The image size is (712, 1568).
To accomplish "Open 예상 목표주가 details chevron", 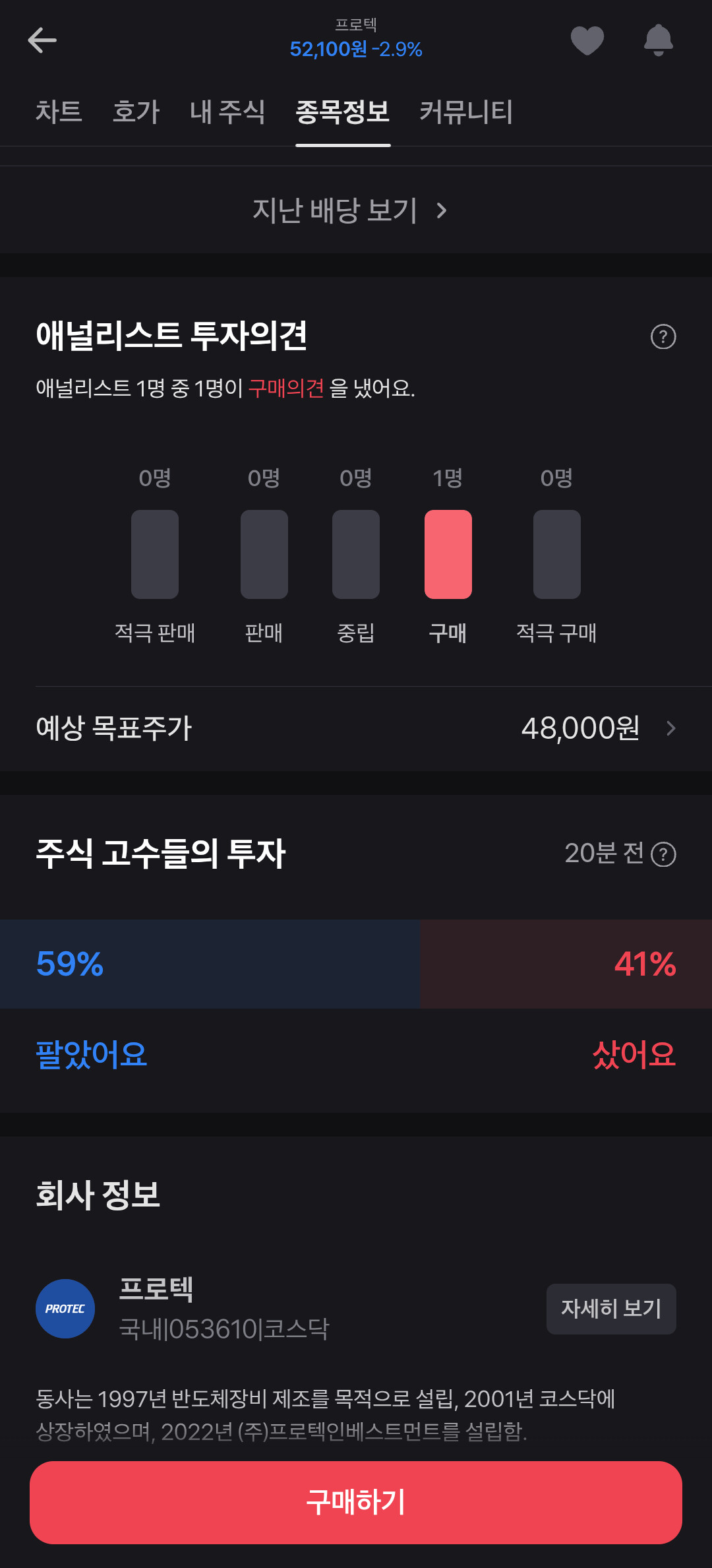I will pos(671,728).
